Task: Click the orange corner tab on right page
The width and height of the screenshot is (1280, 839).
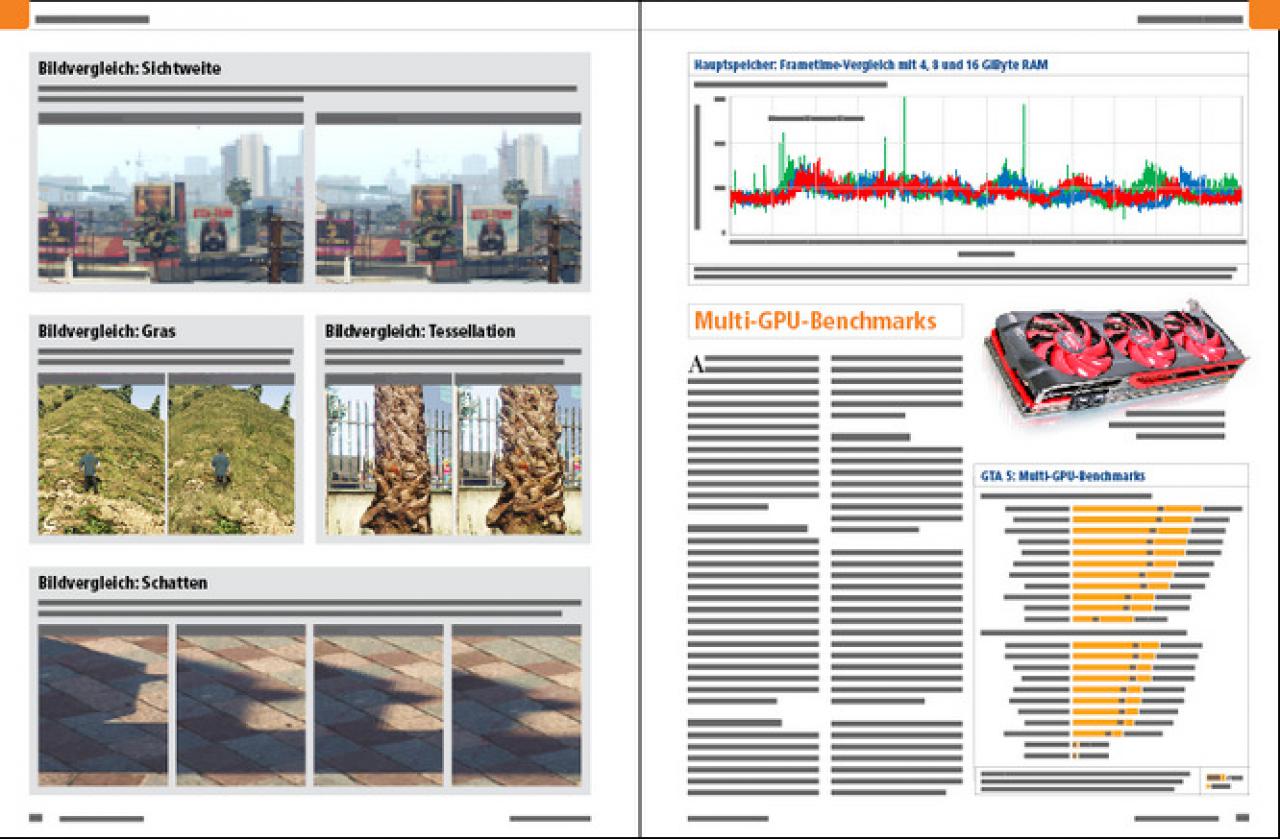Action: click(1265, 14)
